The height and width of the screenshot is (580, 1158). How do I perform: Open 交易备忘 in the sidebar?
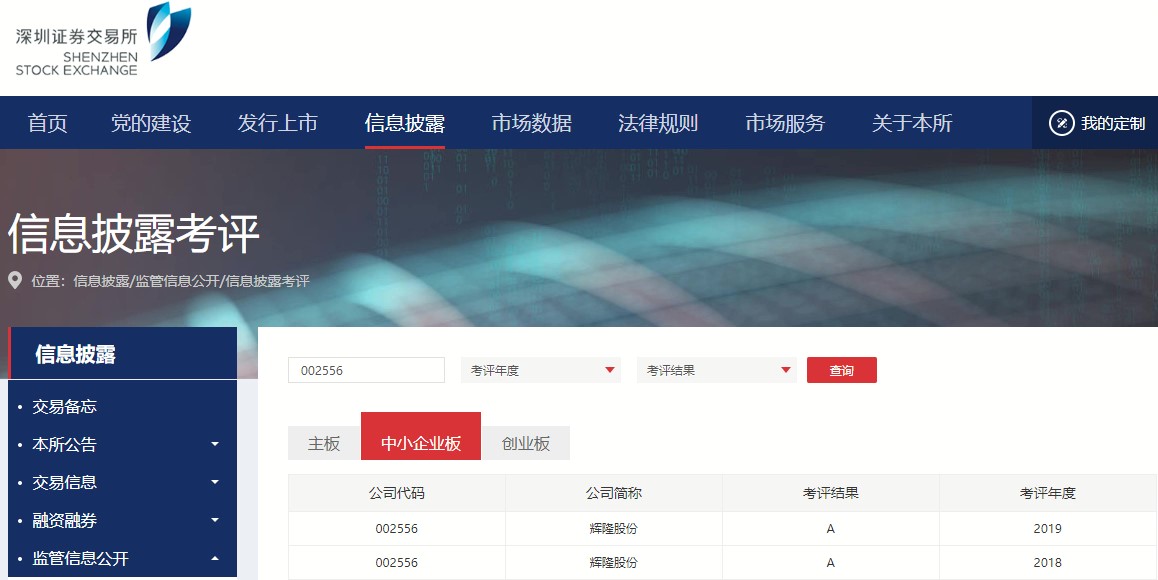point(64,406)
